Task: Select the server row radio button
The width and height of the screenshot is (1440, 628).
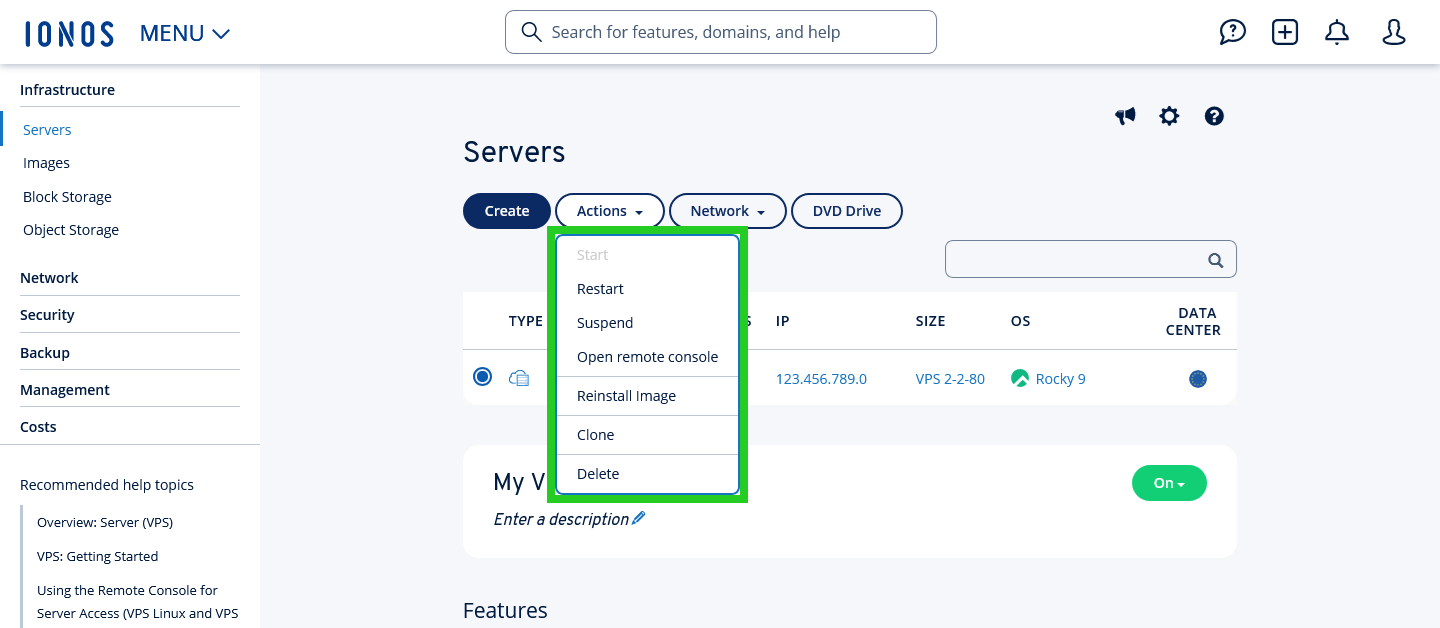Action: [x=483, y=377]
